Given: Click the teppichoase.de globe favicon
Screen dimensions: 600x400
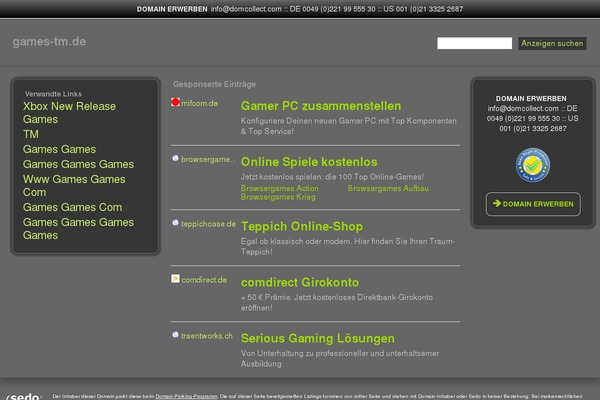Looking at the screenshot, I should coord(175,223).
